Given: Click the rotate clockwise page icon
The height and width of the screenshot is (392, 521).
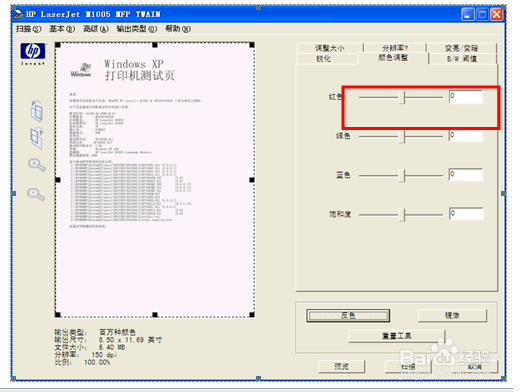Looking at the screenshot, I should [37, 138].
